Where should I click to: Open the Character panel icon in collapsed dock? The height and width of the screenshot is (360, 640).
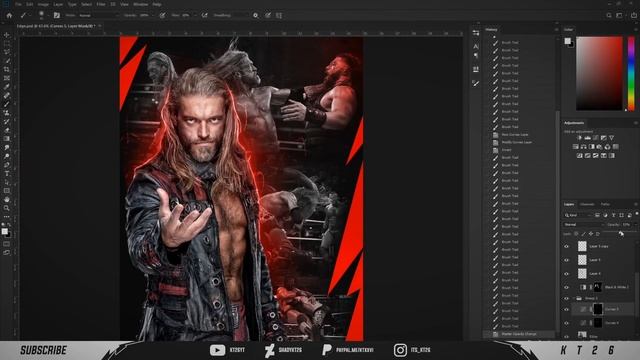pos(476,47)
